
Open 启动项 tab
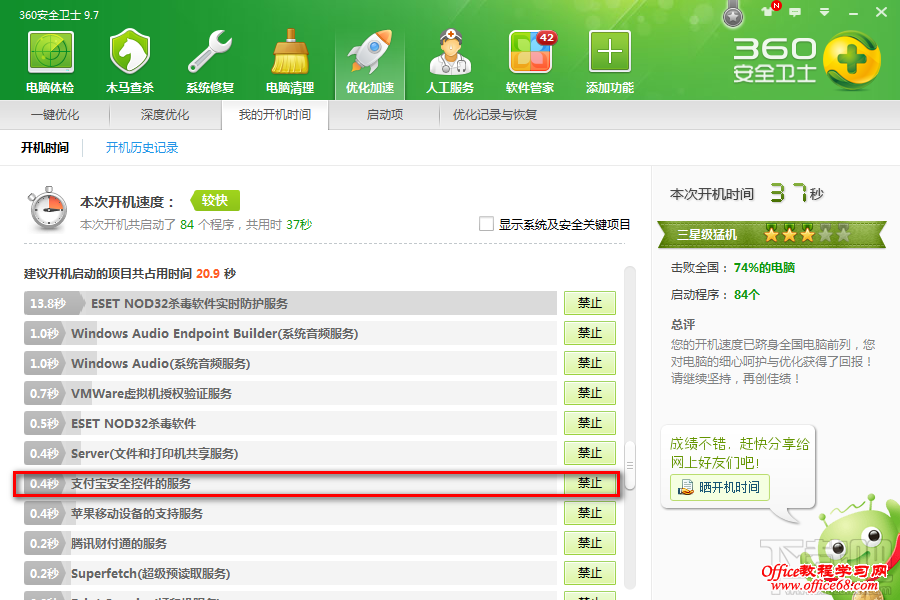tap(385, 115)
